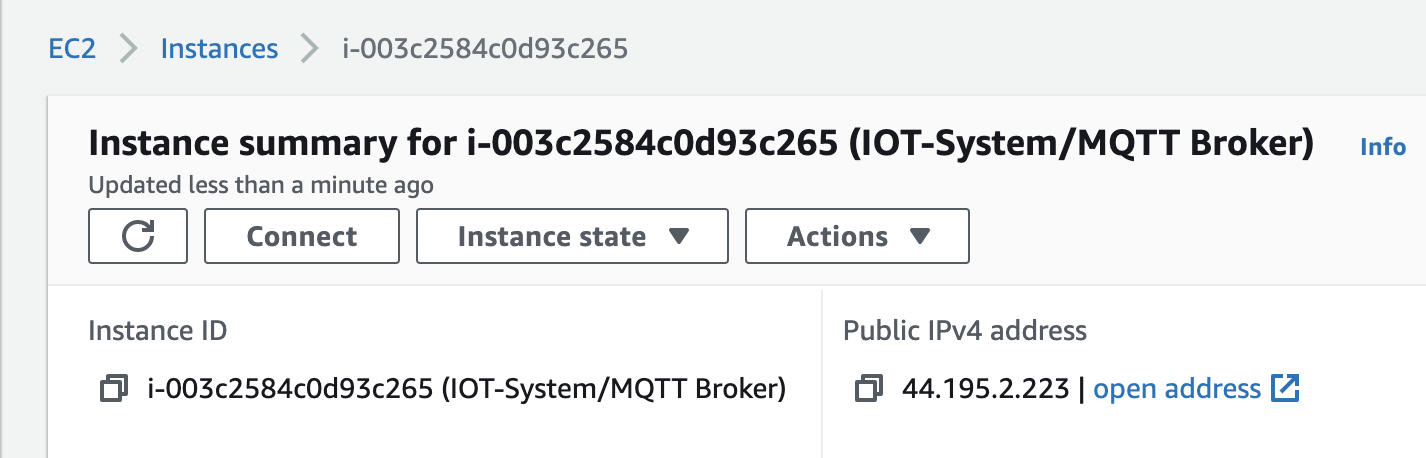The width and height of the screenshot is (1426, 458).
Task: Navigate to the Instances breadcrumb link
Action: point(219,48)
